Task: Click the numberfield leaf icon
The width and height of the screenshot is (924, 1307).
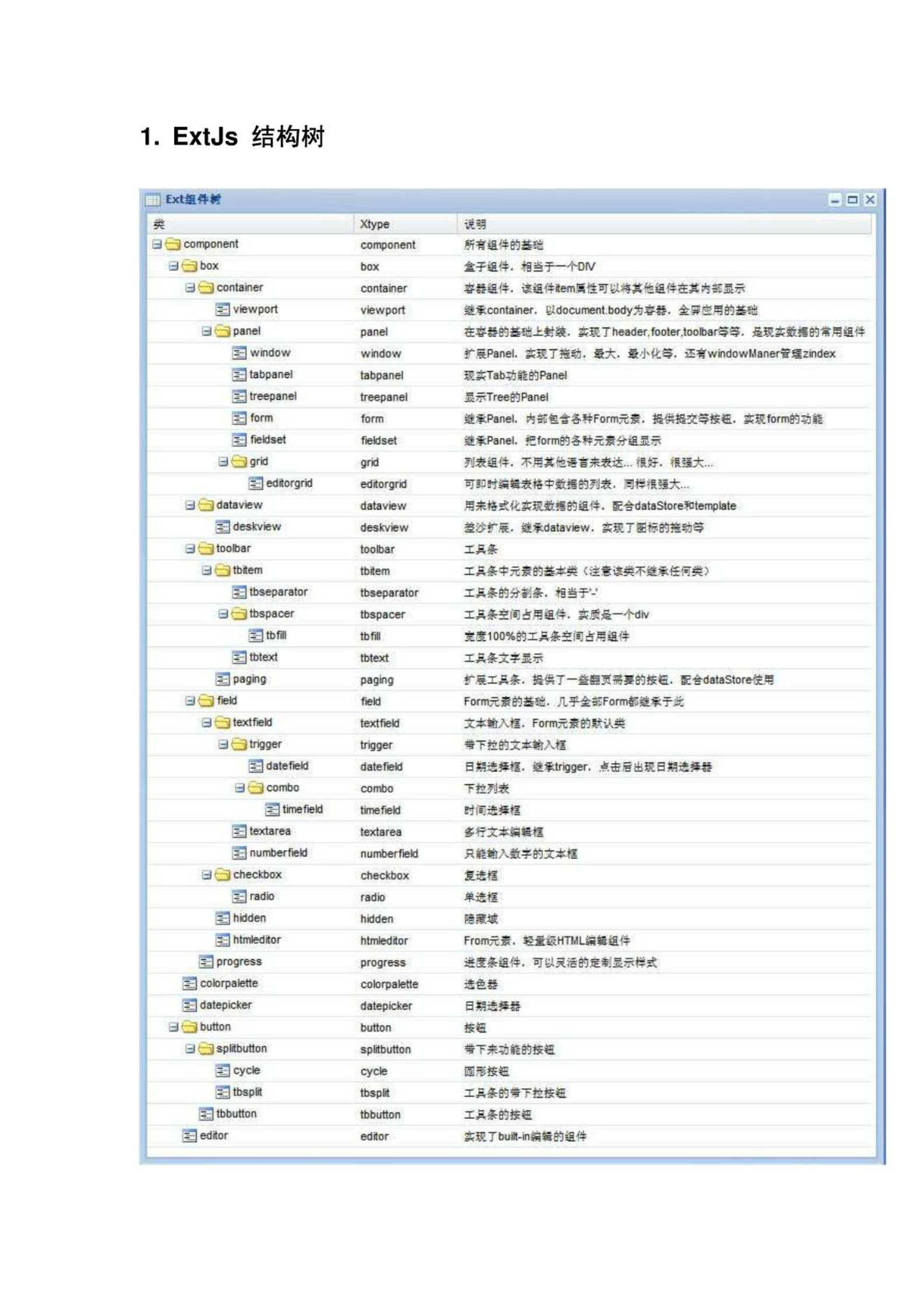Action: [x=239, y=853]
